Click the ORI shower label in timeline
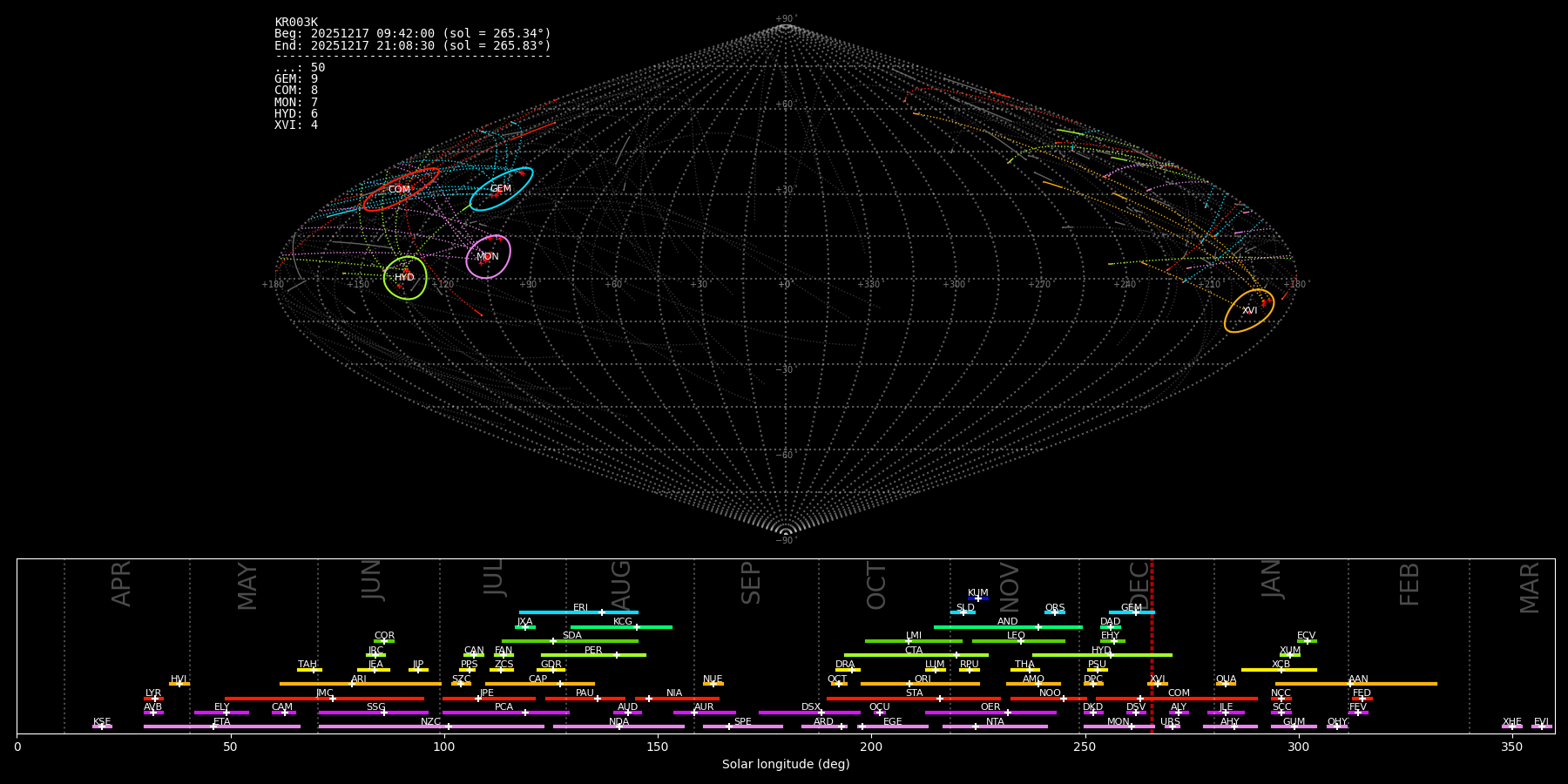The image size is (1568, 784). [x=923, y=679]
